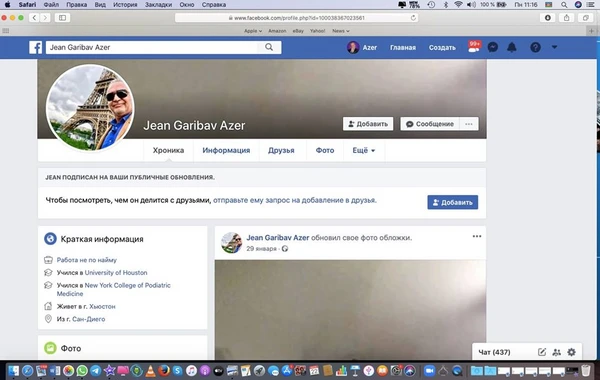Click the Safari address bar
Viewport: 600px width, 380px height.
pos(296,18)
